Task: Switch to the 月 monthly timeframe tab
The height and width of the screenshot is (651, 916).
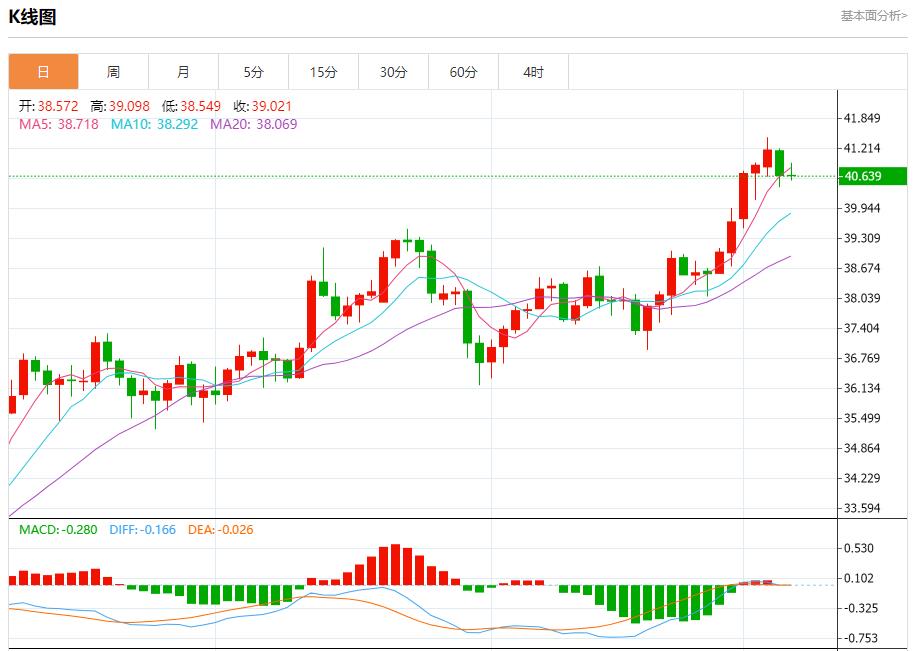Action: coord(183,71)
